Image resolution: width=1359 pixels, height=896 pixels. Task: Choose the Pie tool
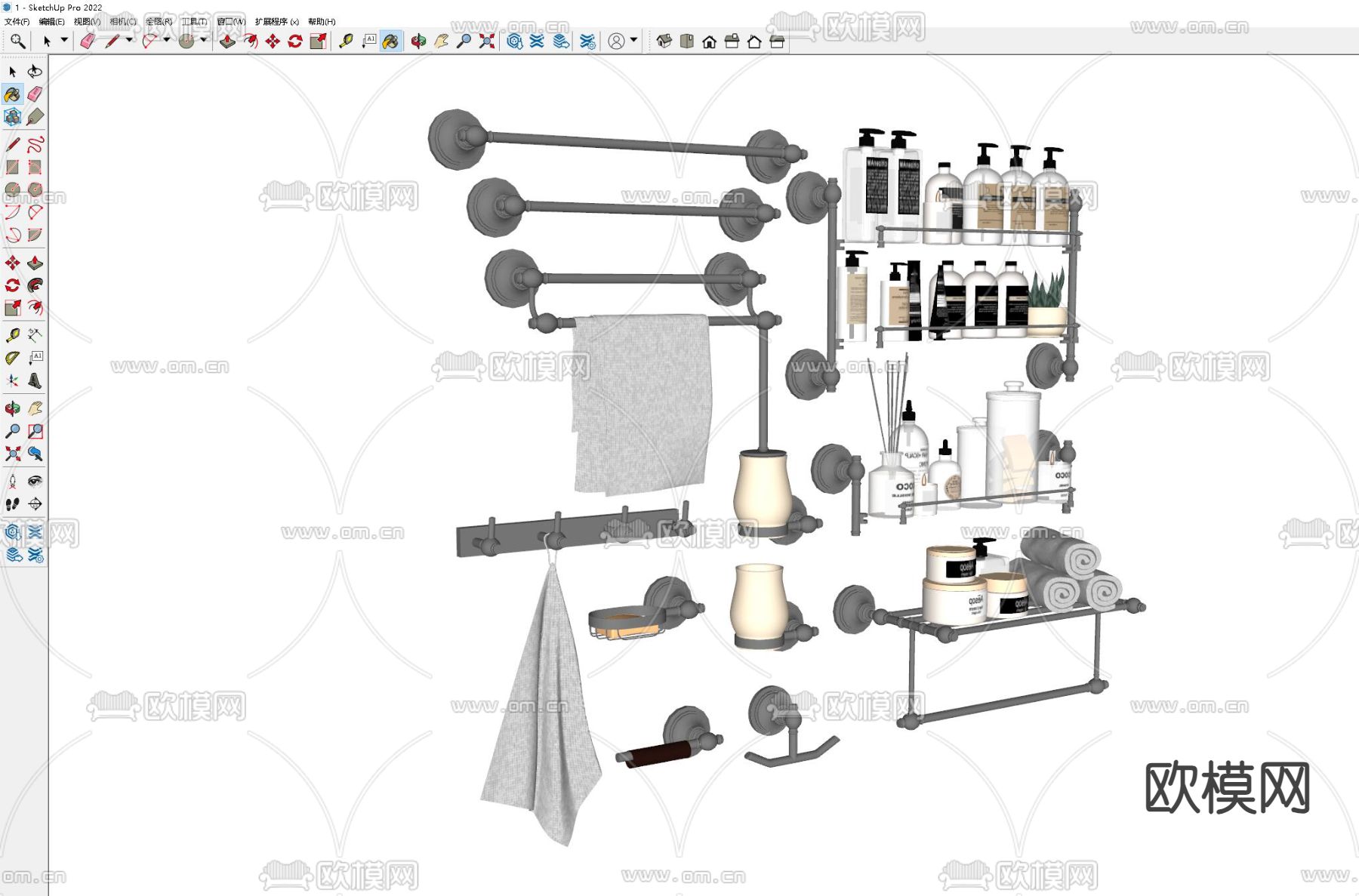pos(35,235)
